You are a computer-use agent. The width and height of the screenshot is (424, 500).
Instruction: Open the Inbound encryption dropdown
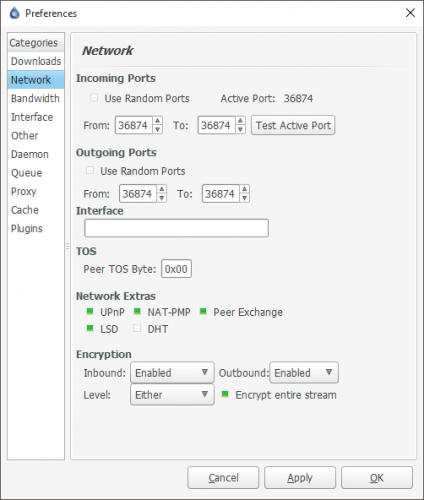pos(172,373)
